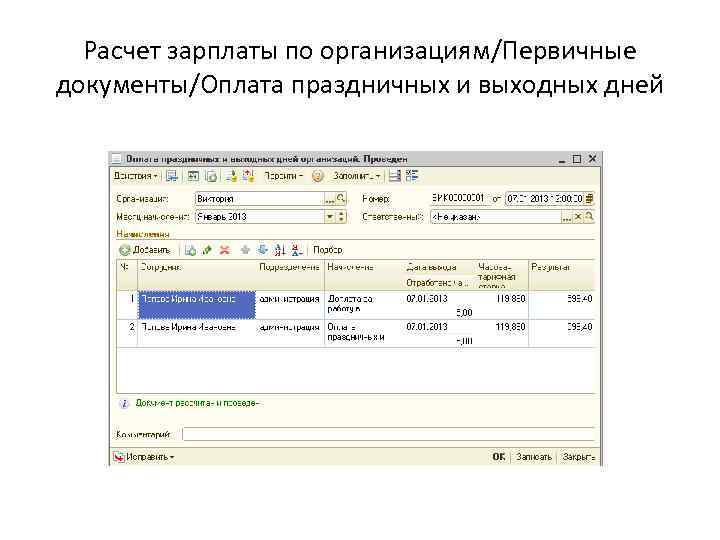This screenshot has height=540, width=720.
Task: Open the calendar picker beside the date field
Action: coord(590,199)
